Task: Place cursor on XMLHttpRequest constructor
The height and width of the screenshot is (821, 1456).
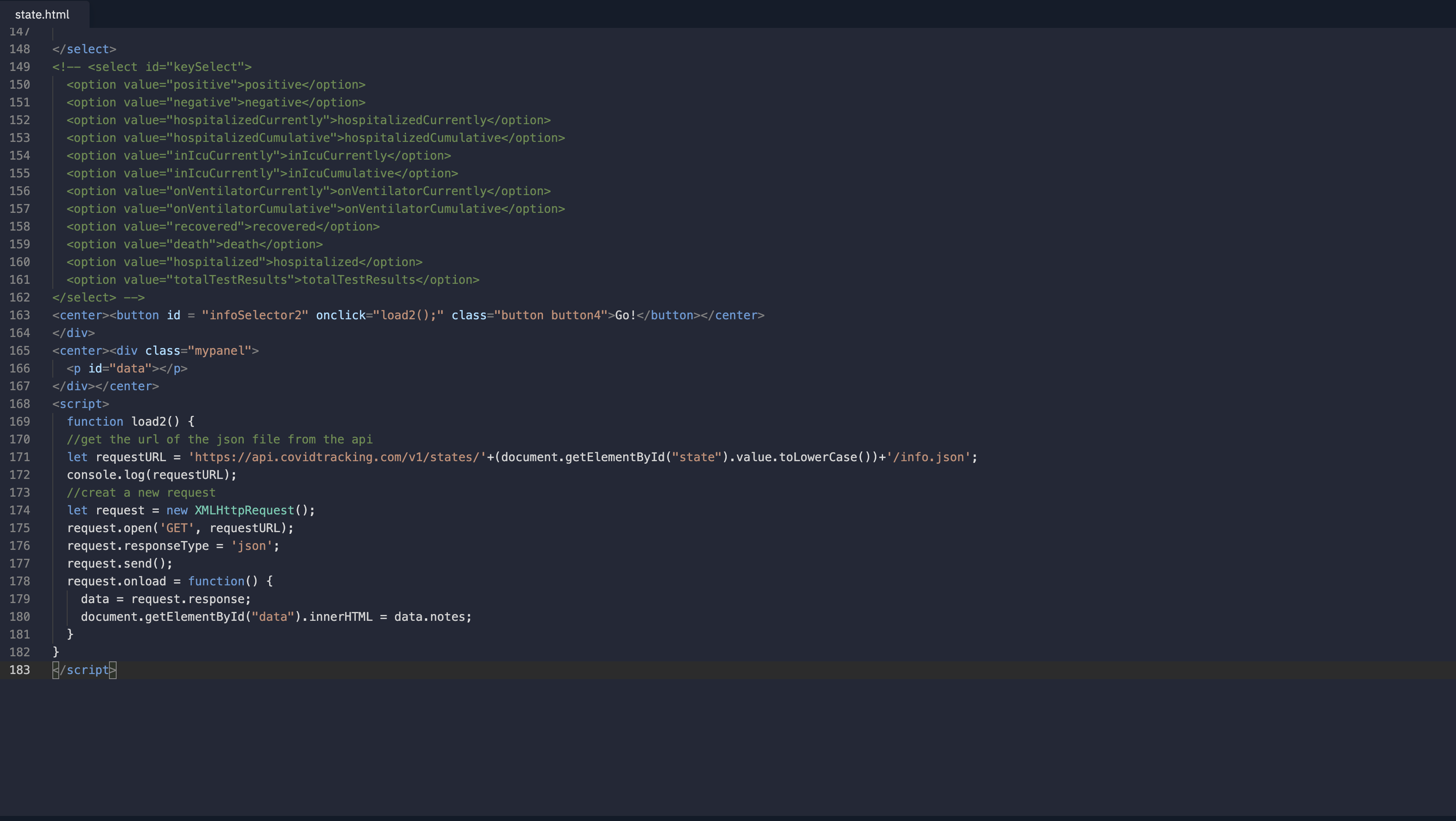Action: pyautogui.click(x=244, y=510)
